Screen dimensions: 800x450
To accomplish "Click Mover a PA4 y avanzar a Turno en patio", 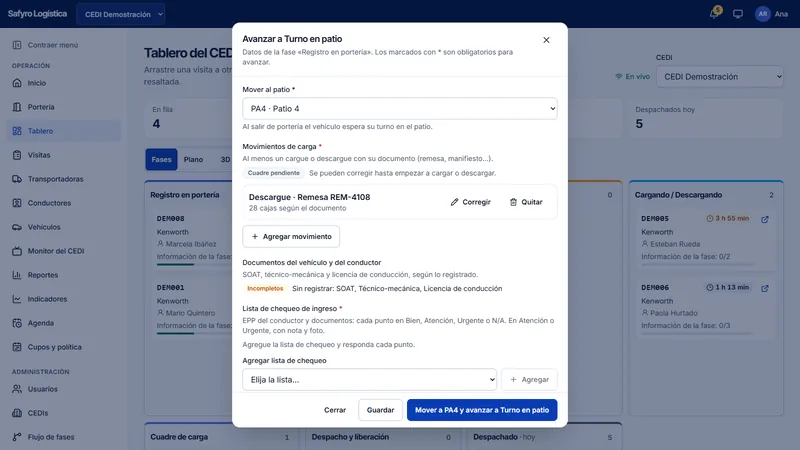I will point(482,410).
